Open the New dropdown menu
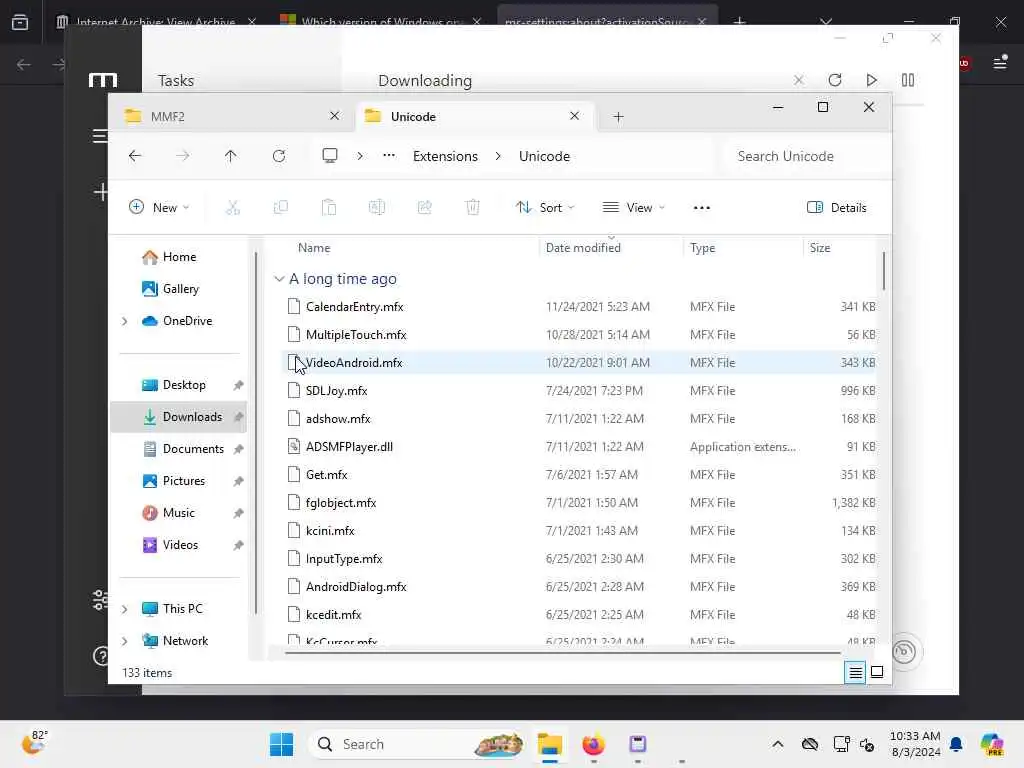Screen dimensions: 1024x768 click(159, 208)
